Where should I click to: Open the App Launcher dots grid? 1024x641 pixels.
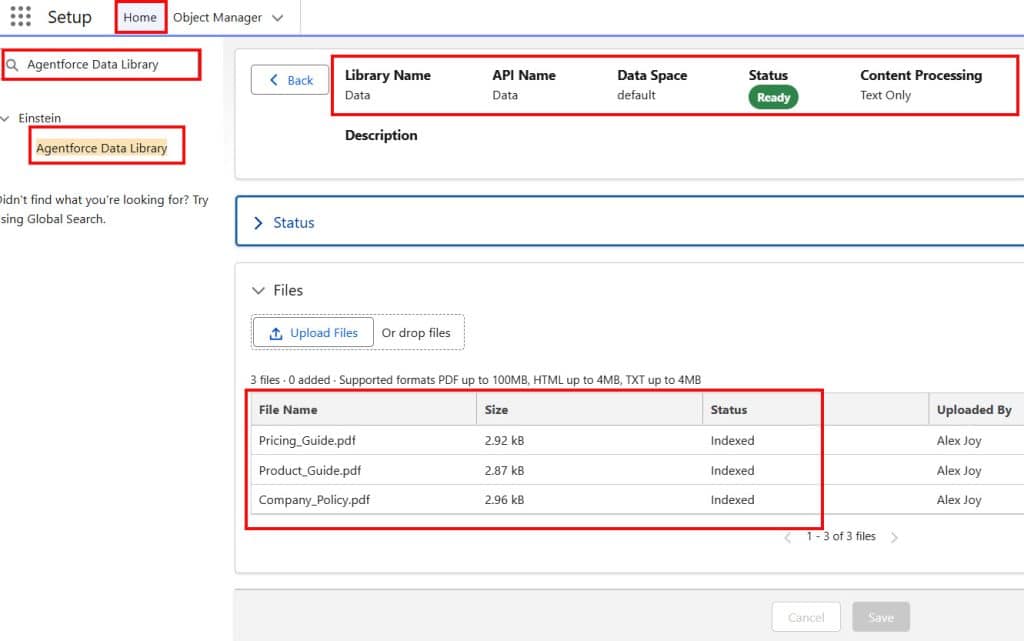20,16
